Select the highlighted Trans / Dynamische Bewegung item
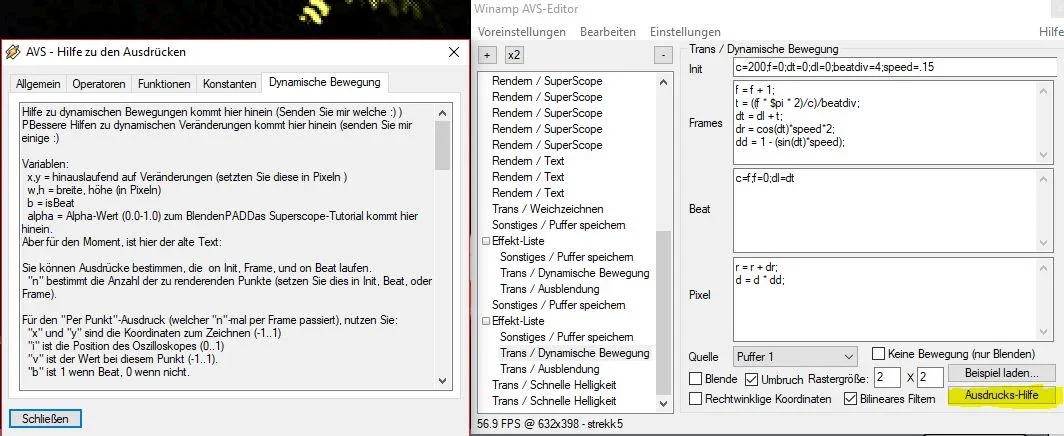The width and height of the screenshot is (1064, 436). pyautogui.click(x=575, y=353)
